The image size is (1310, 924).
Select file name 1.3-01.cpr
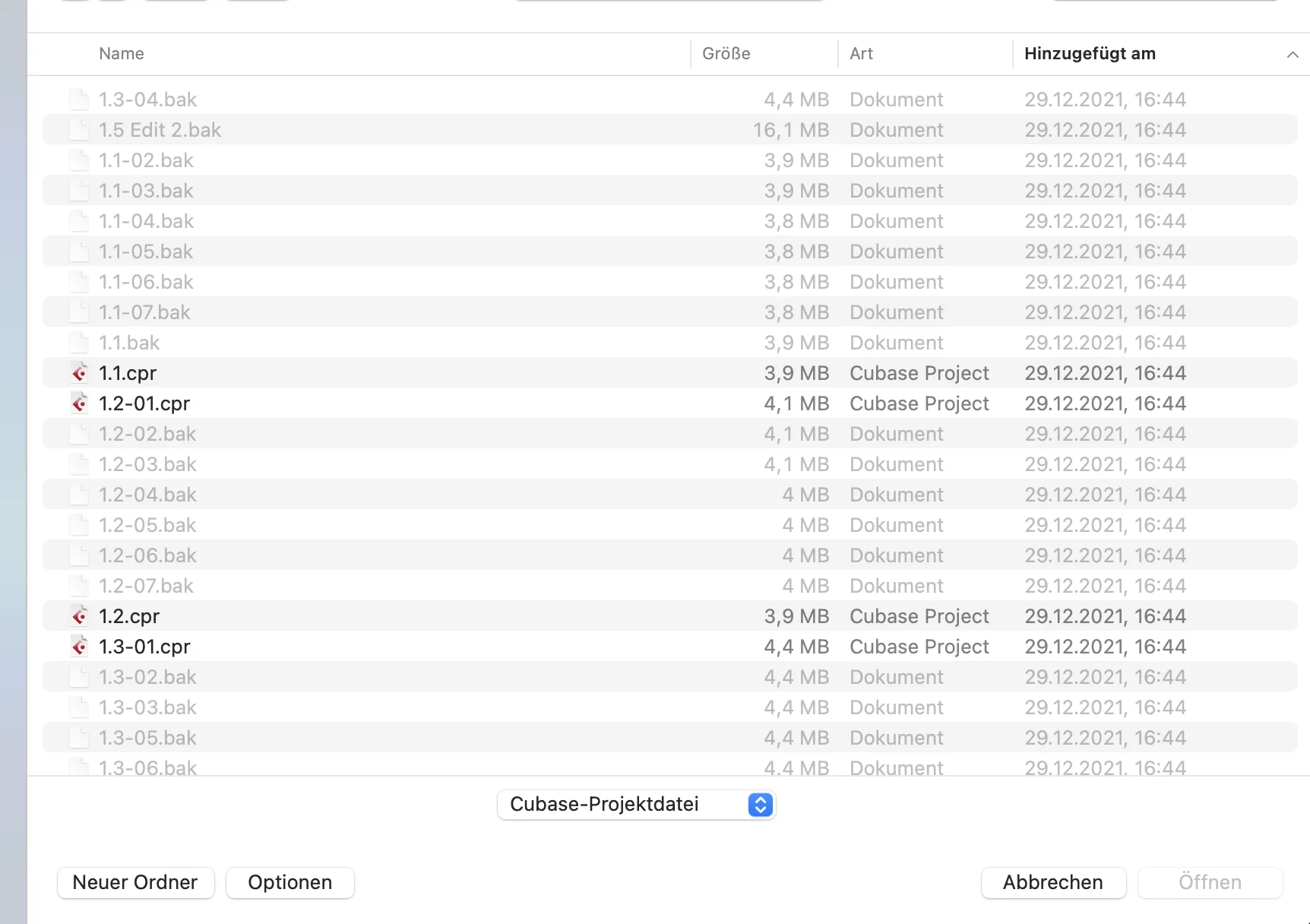(x=144, y=647)
